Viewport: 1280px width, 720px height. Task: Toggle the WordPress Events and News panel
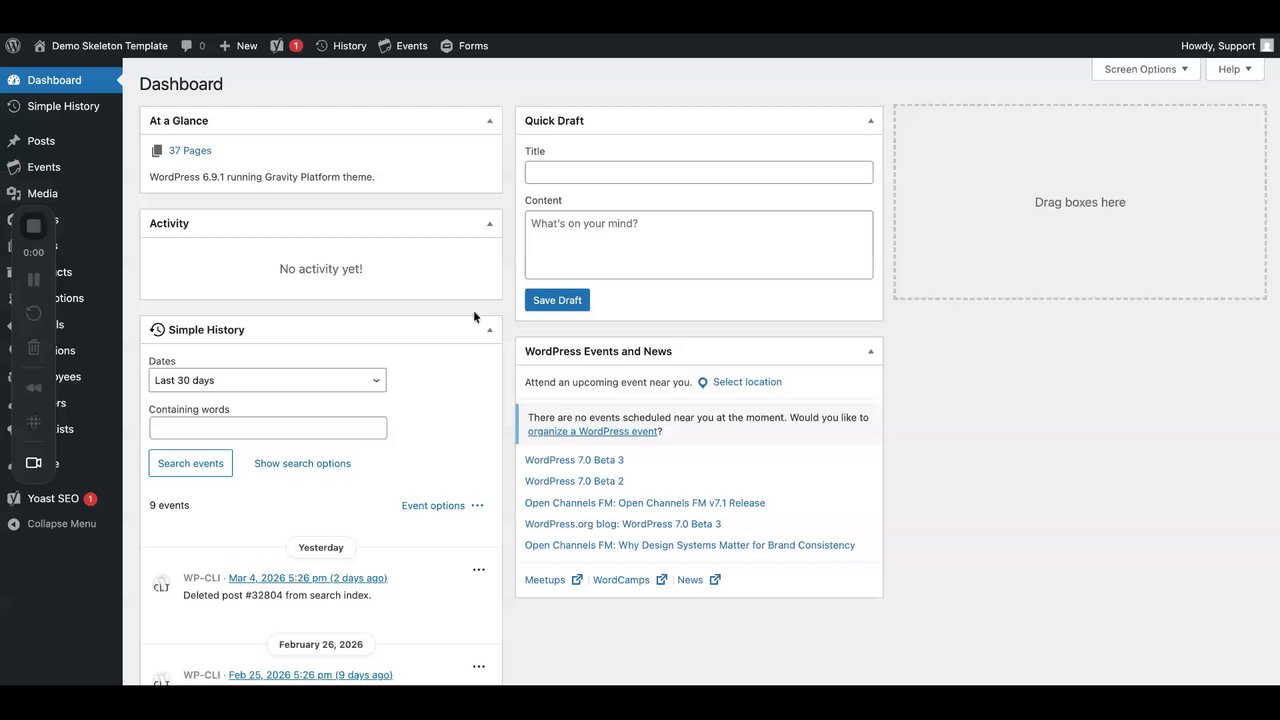[870, 352]
